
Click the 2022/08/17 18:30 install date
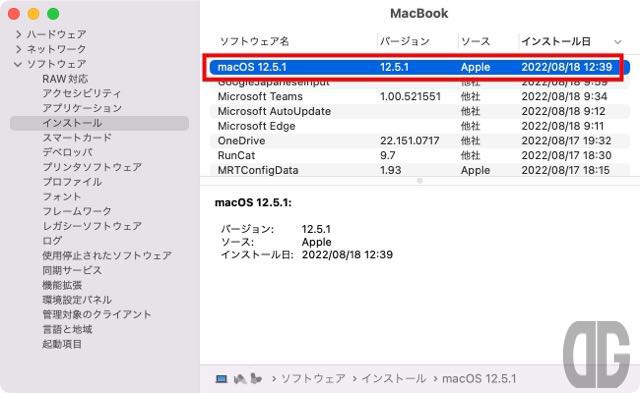coord(567,155)
